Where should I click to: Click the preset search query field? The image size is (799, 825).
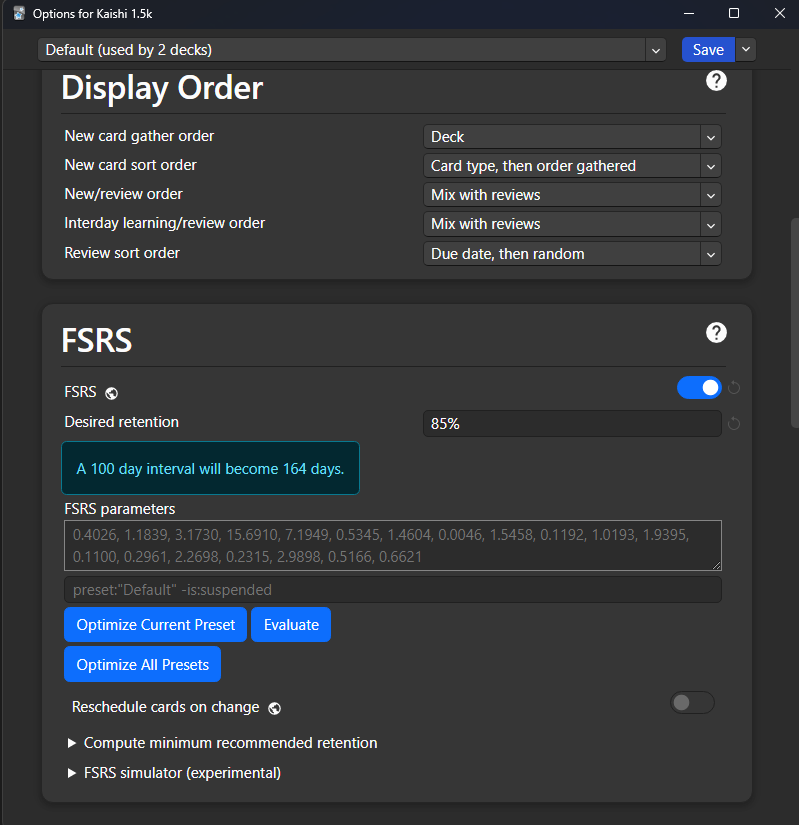tap(393, 590)
